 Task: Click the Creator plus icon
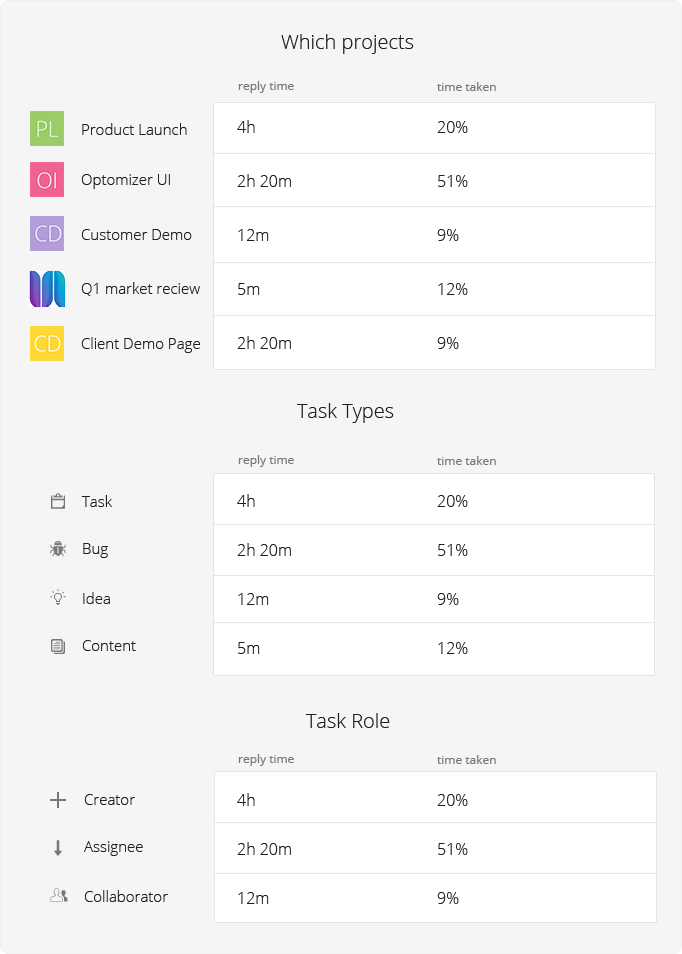58,799
